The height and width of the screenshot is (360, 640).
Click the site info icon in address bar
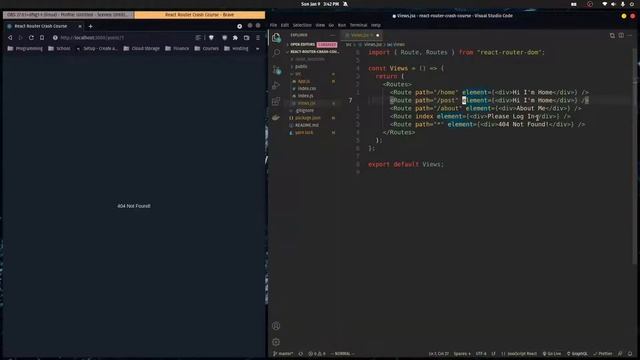(55, 38)
